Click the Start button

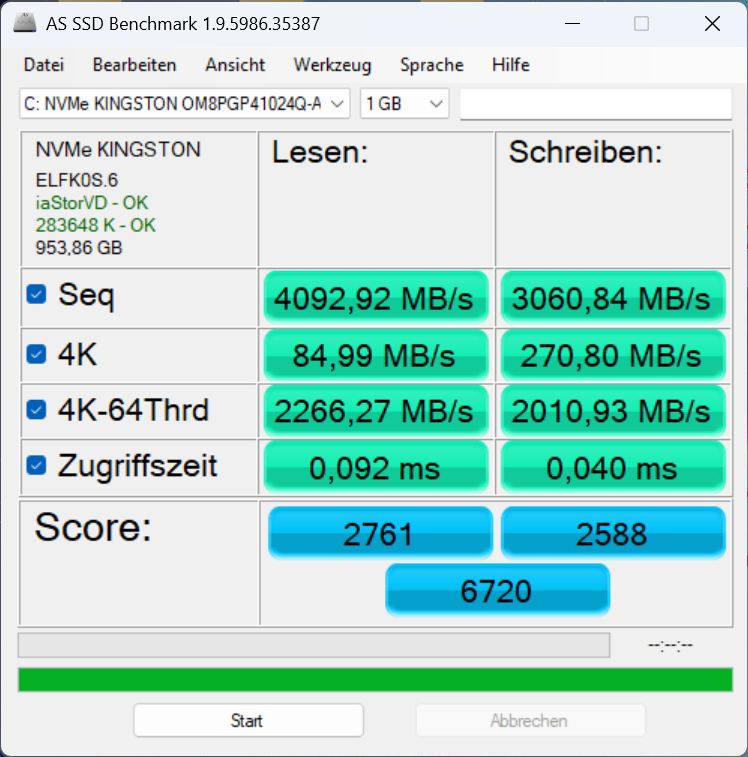click(x=248, y=720)
